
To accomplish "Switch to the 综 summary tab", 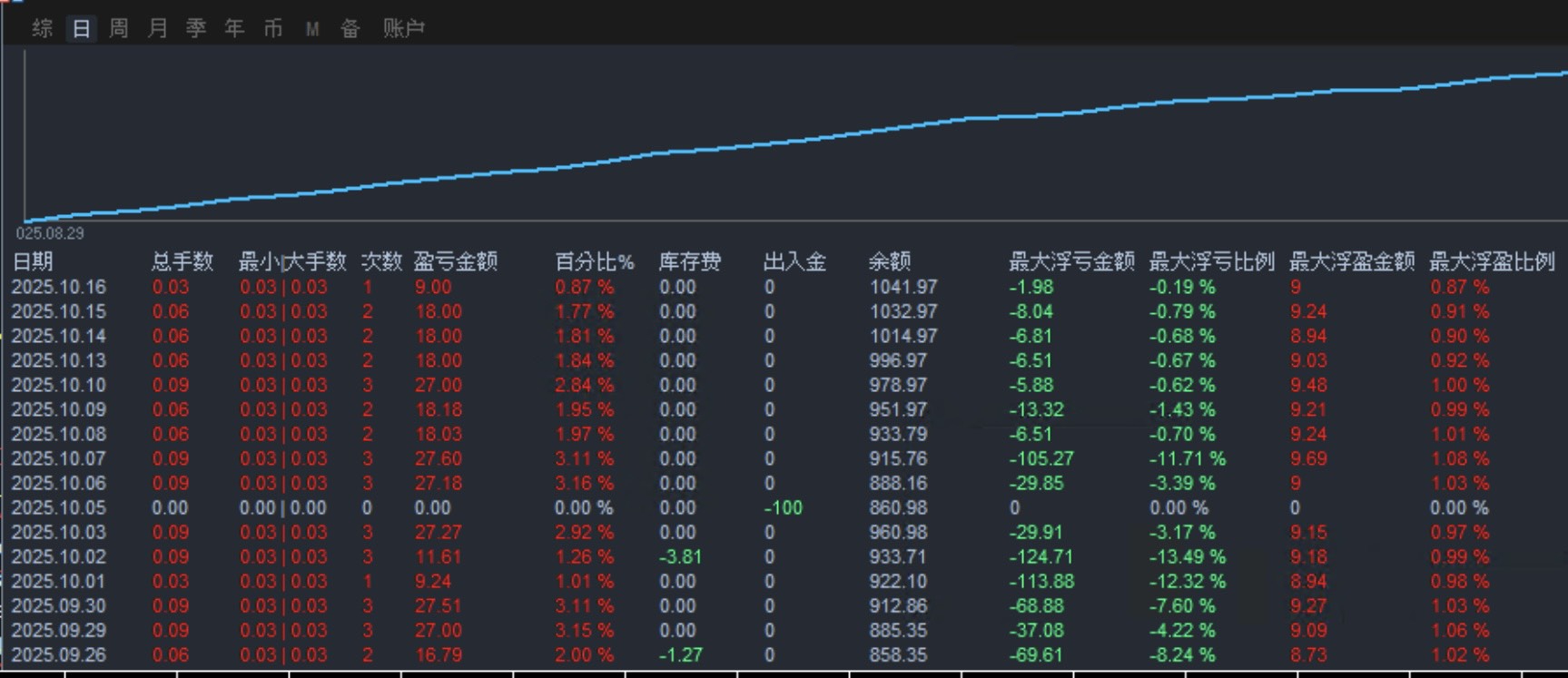I will 42,29.
